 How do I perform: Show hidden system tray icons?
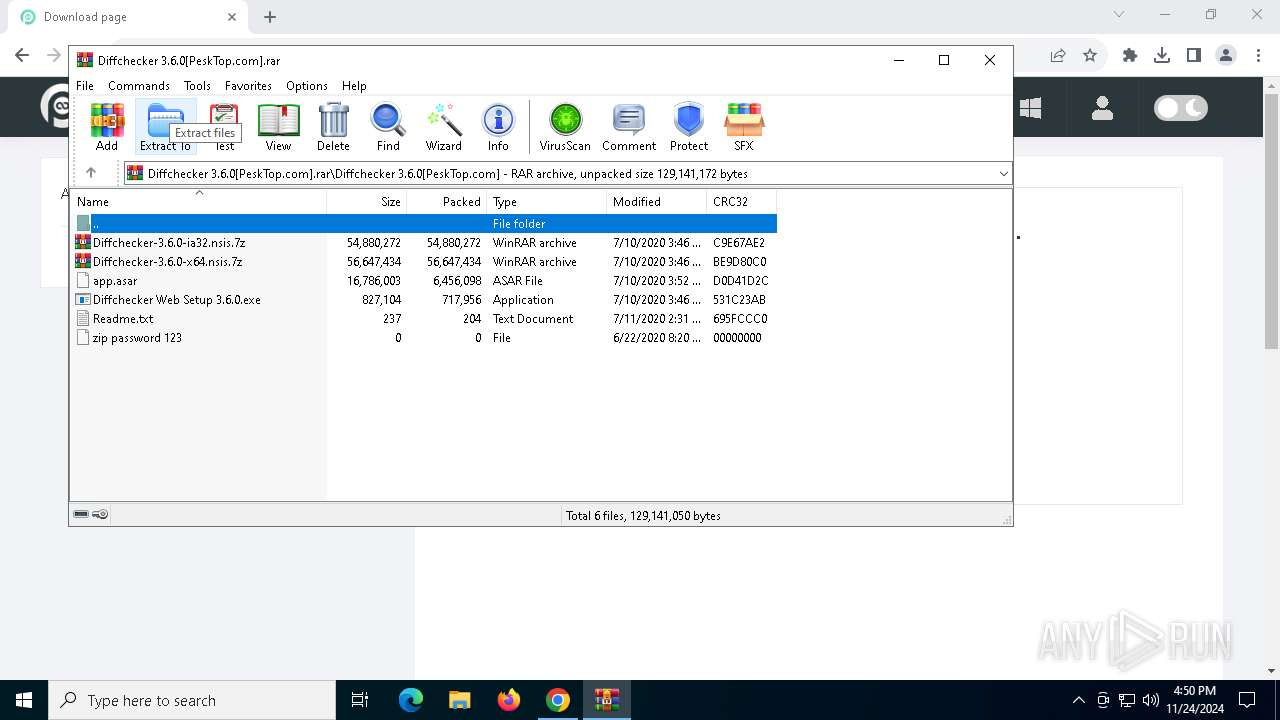(1078, 700)
